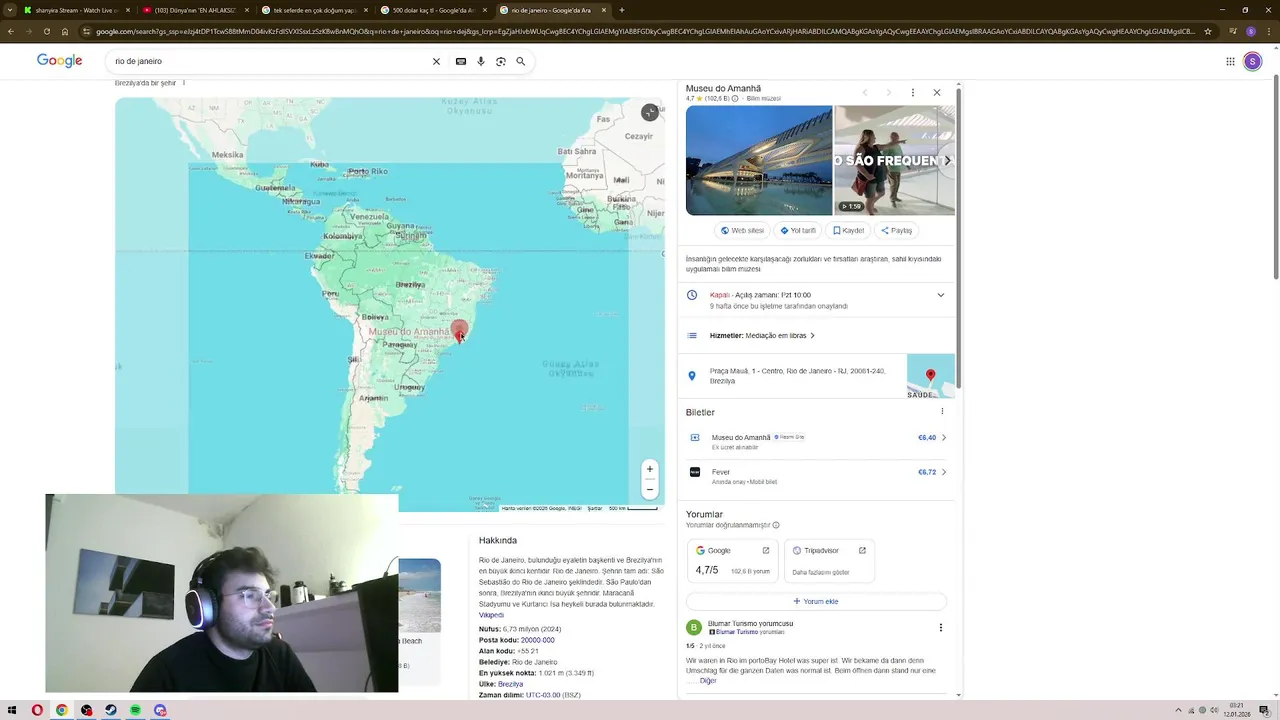
Task: Open Steam from the taskbar
Action: point(111,710)
